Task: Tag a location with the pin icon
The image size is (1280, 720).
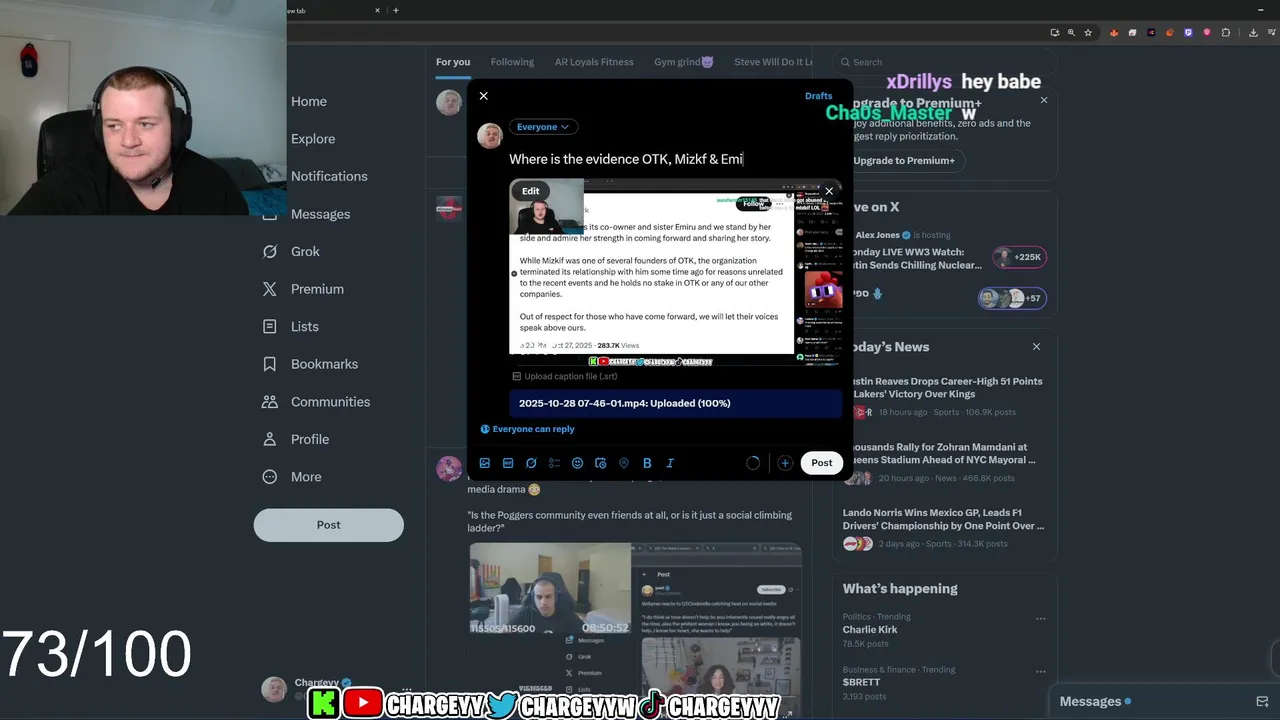Action: 623,463
